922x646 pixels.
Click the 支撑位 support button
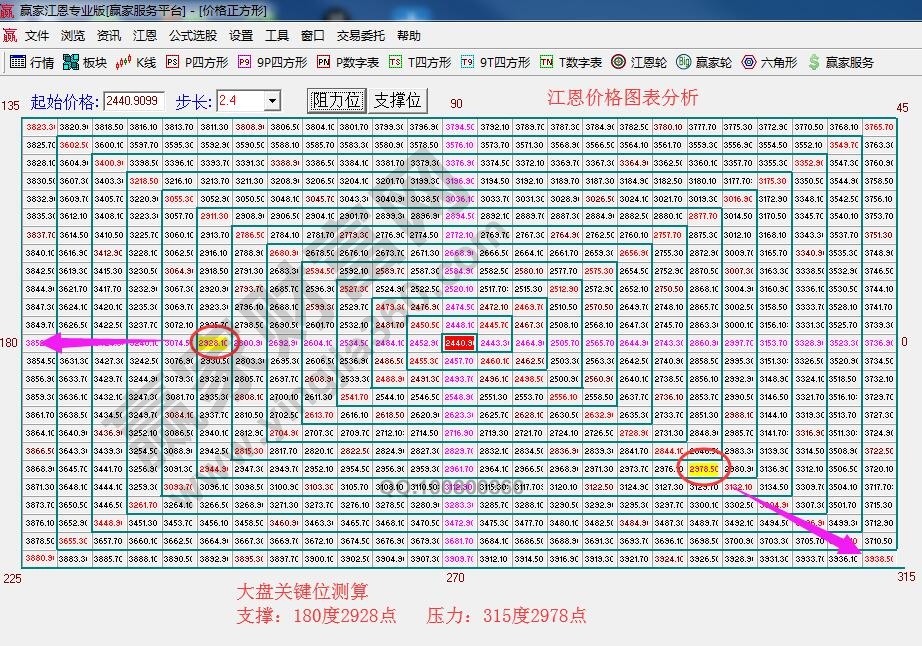(399, 99)
